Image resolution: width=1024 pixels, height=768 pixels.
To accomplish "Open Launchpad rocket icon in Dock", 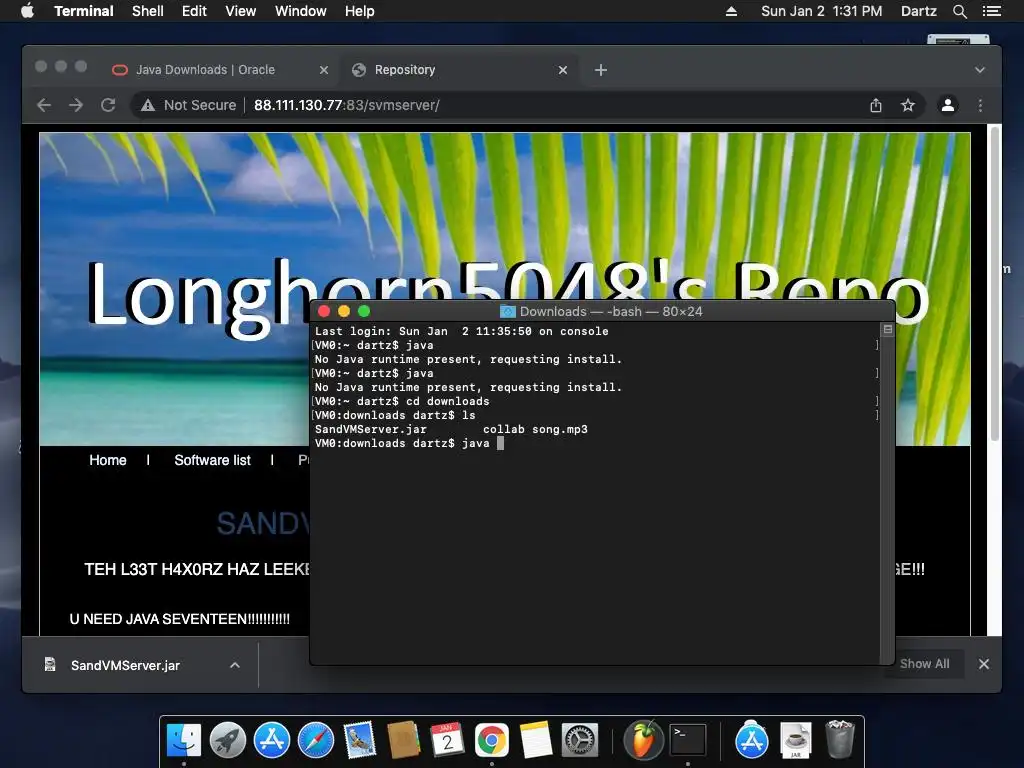I will [228, 740].
